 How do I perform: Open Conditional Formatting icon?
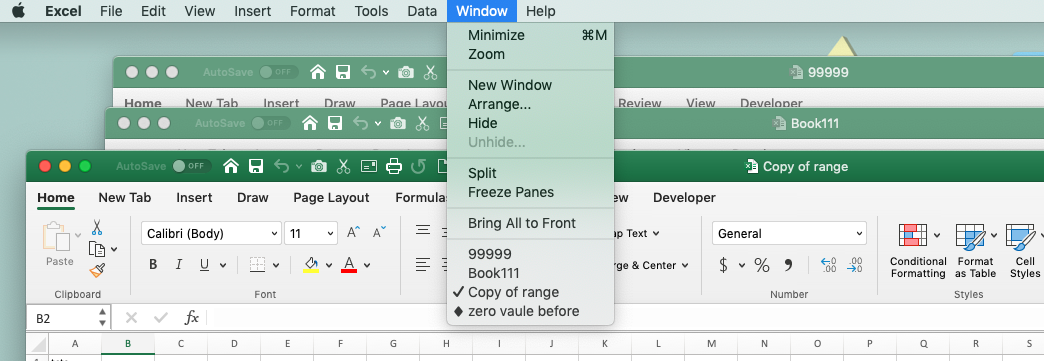pos(912,236)
